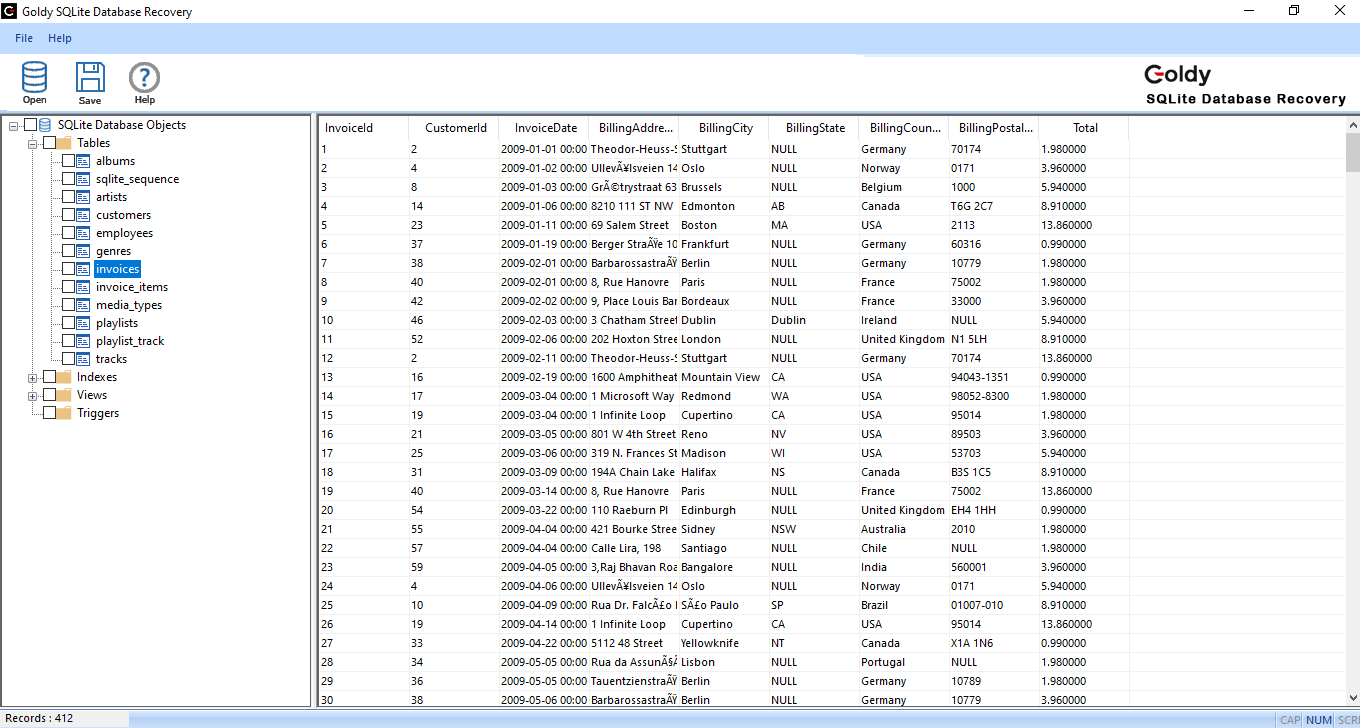Screen dimensions: 1360x728
Task: Tick the invoices table checkbox
Action: pyautogui.click(x=68, y=269)
